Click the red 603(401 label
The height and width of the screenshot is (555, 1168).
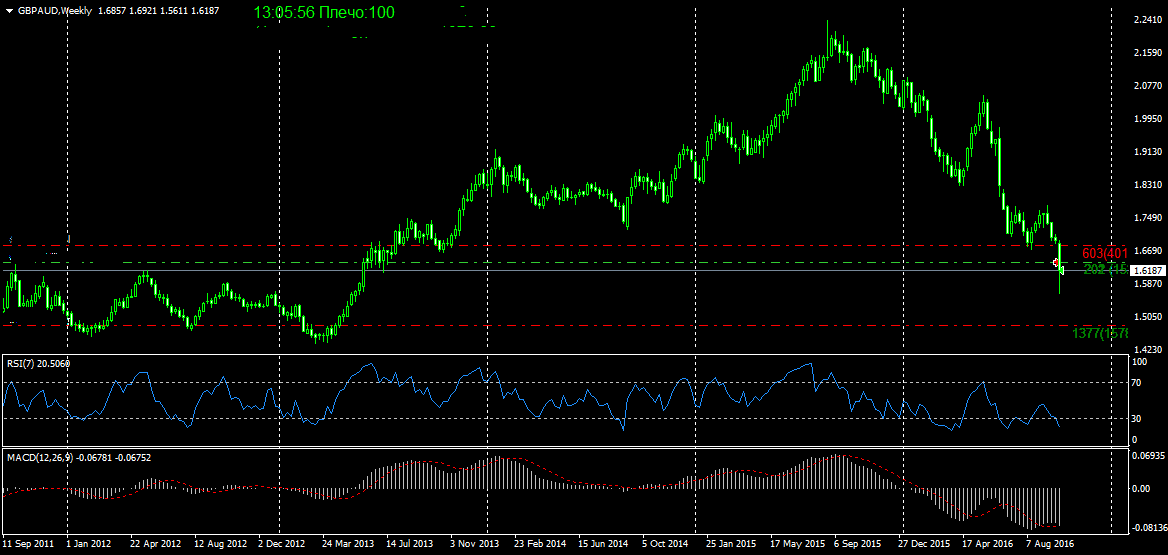[1105, 253]
